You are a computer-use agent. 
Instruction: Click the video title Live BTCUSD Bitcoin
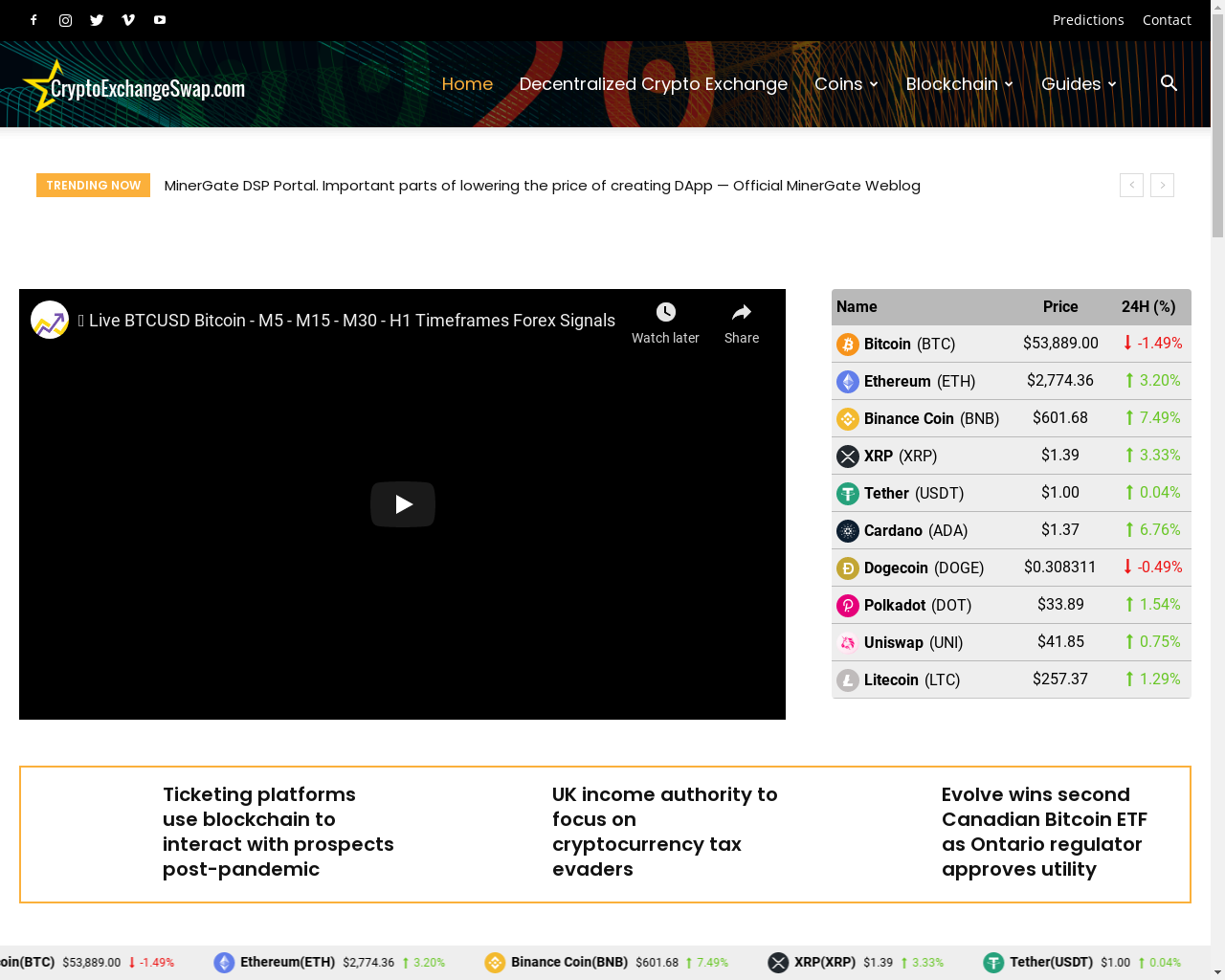[x=346, y=321]
